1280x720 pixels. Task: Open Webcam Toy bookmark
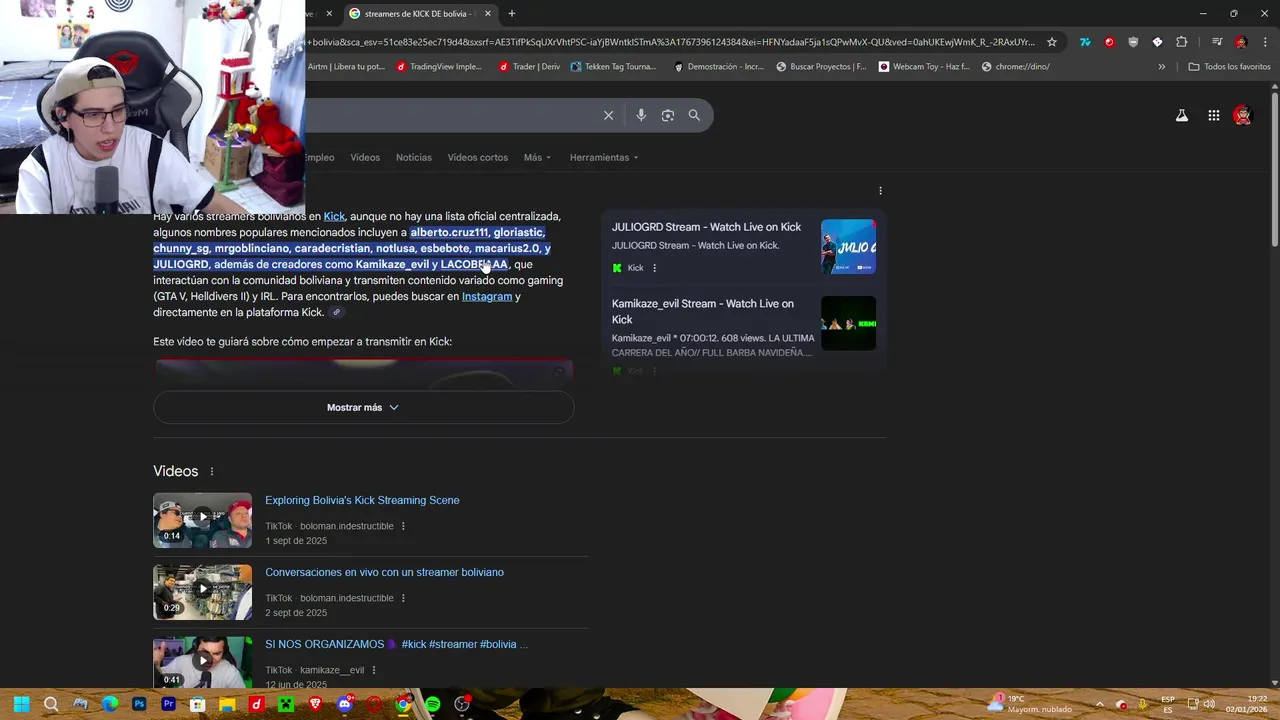(924, 67)
